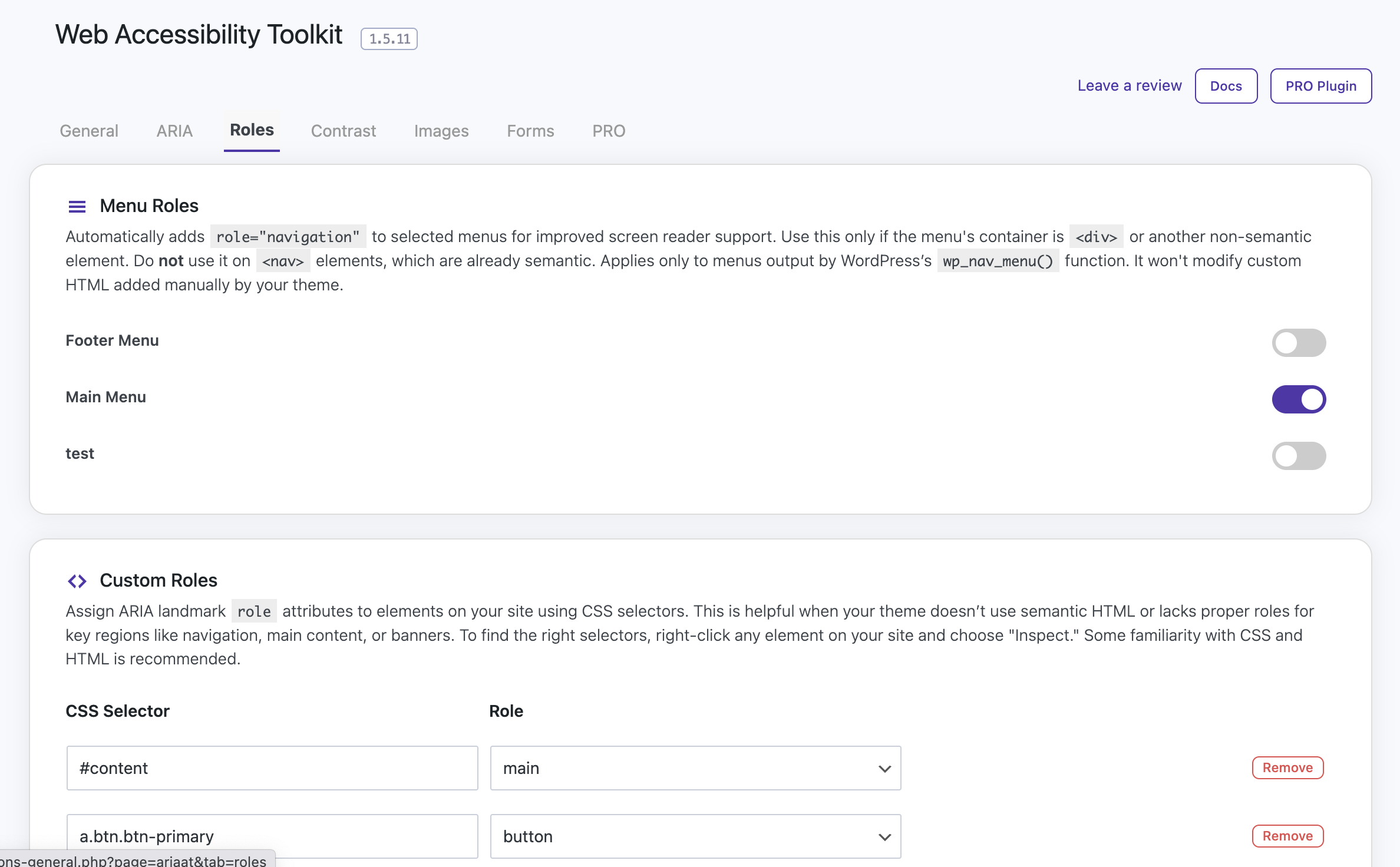Switch to the PRO tab
Screen dimensions: 1400x867
(x=609, y=131)
